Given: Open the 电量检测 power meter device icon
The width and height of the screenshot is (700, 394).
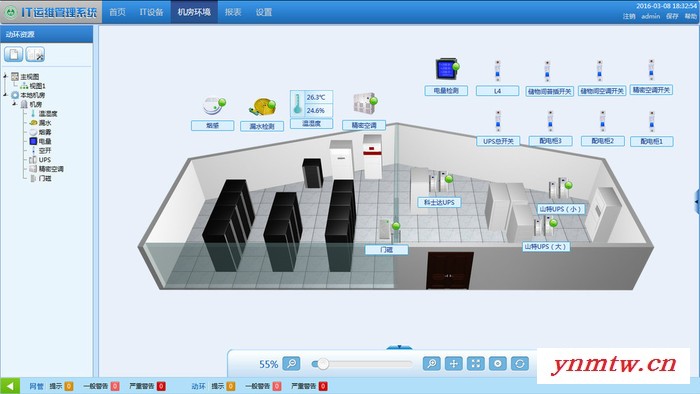Looking at the screenshot, I should click(447, 69).
